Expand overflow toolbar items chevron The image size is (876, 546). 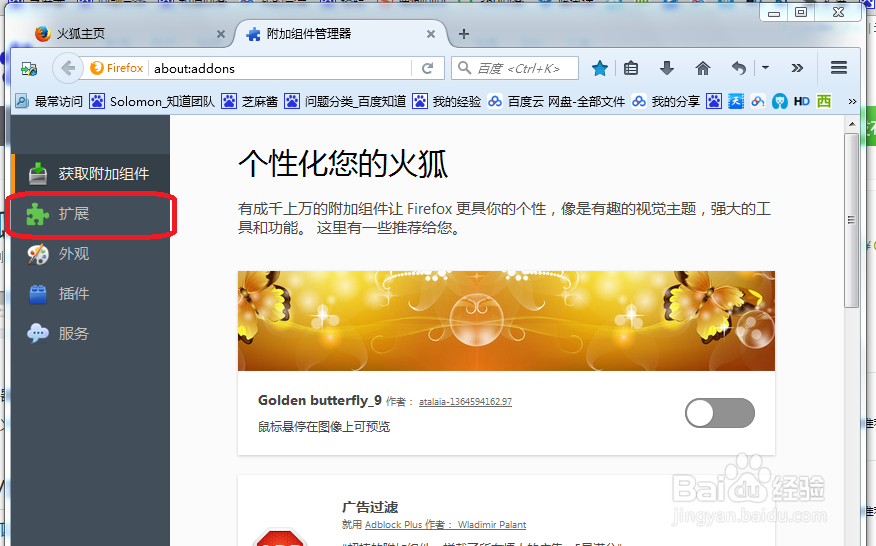797,68
